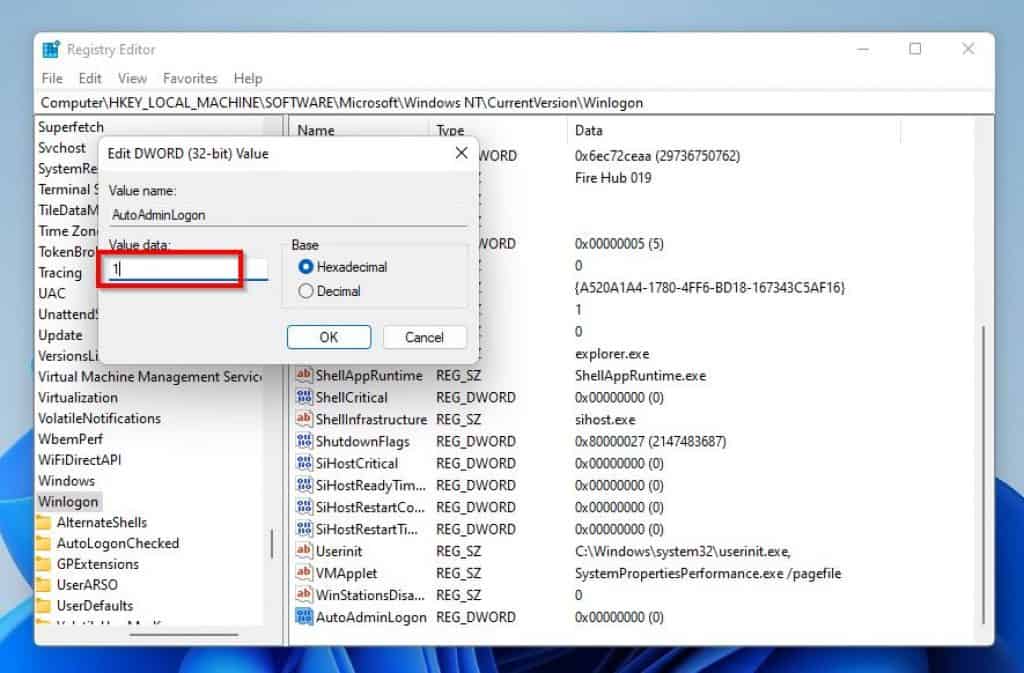Select the UserDefaults subkey label
The image size is (1024, 673).
pos(95,606)
